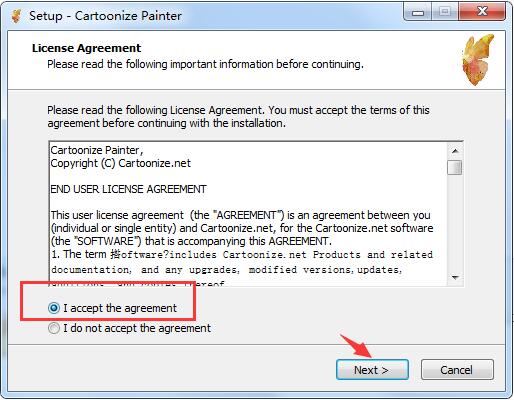Click the Cartoonize Painter setup icon in title bar

click(x=16, y=16)
